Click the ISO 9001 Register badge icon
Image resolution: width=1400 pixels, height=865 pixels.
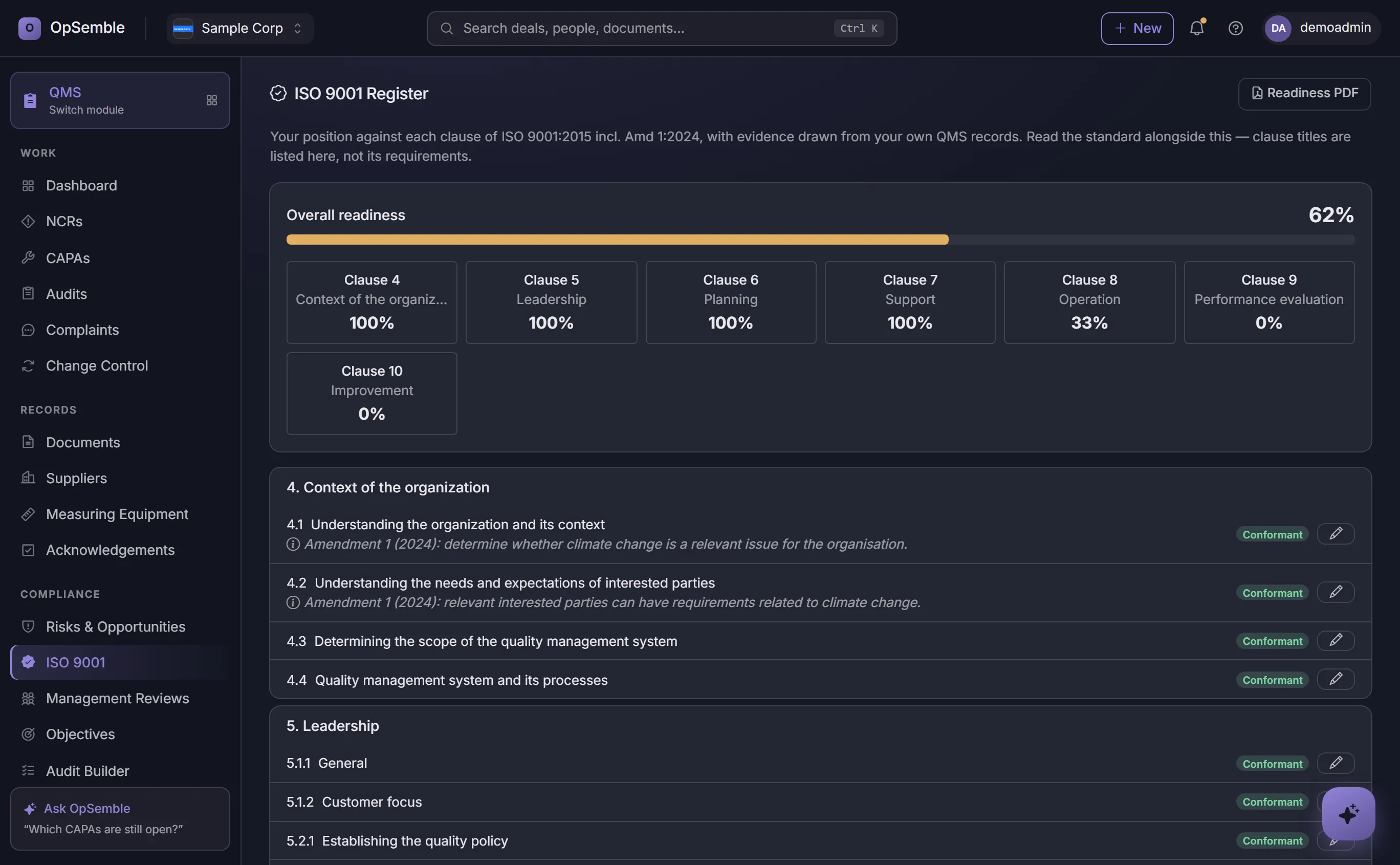point(278,93)
